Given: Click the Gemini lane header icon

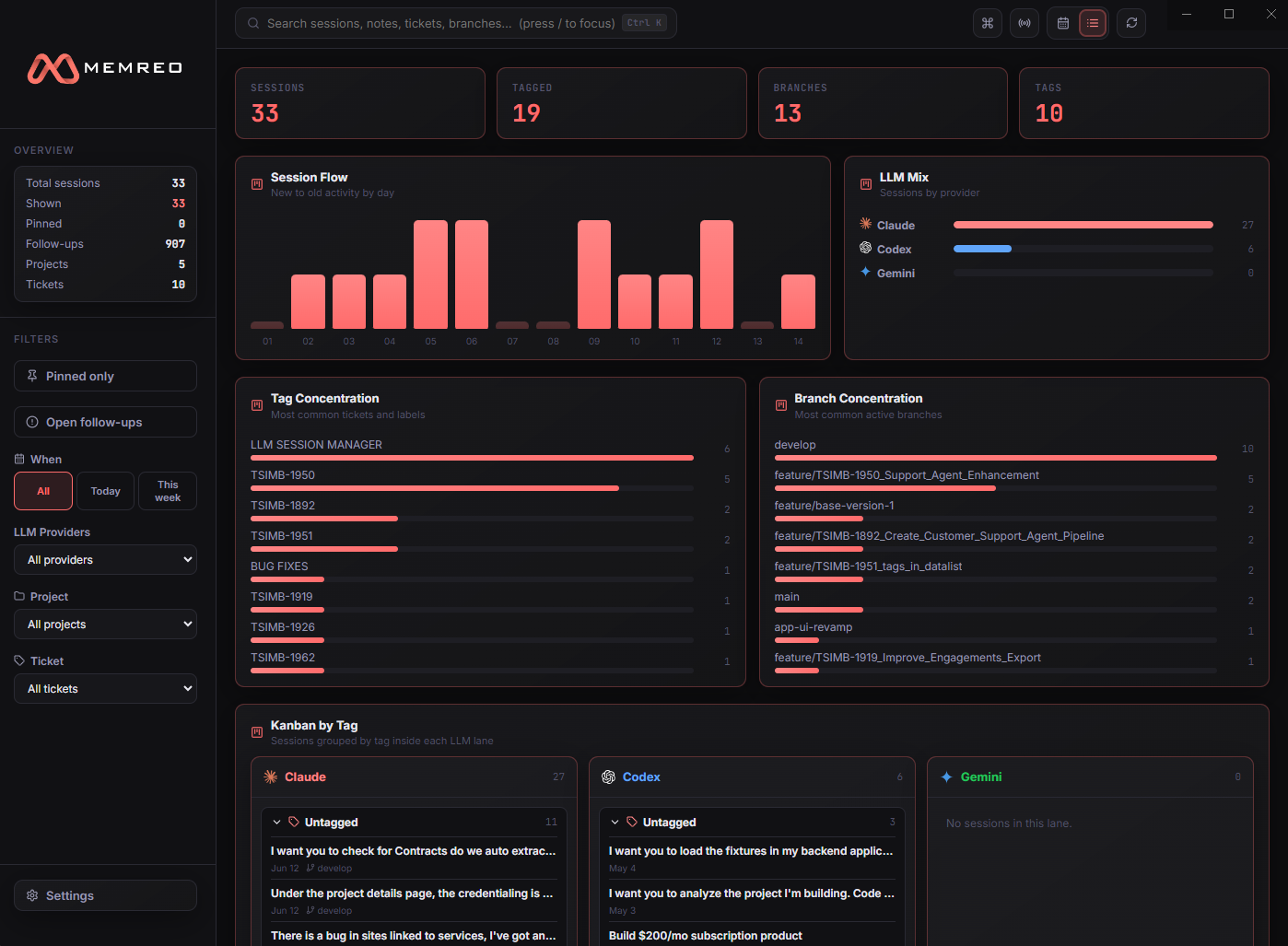Looking at the screenshot, I should [x=946, y=777].
